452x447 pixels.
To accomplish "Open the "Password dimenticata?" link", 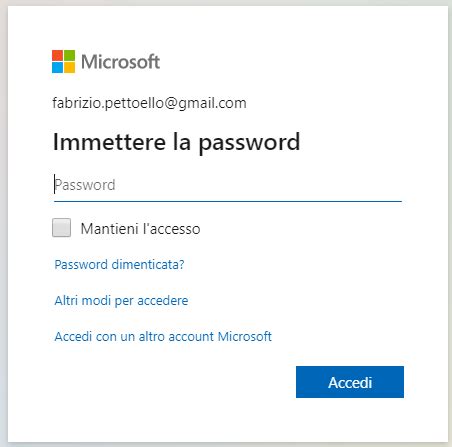I will (119, 265).
